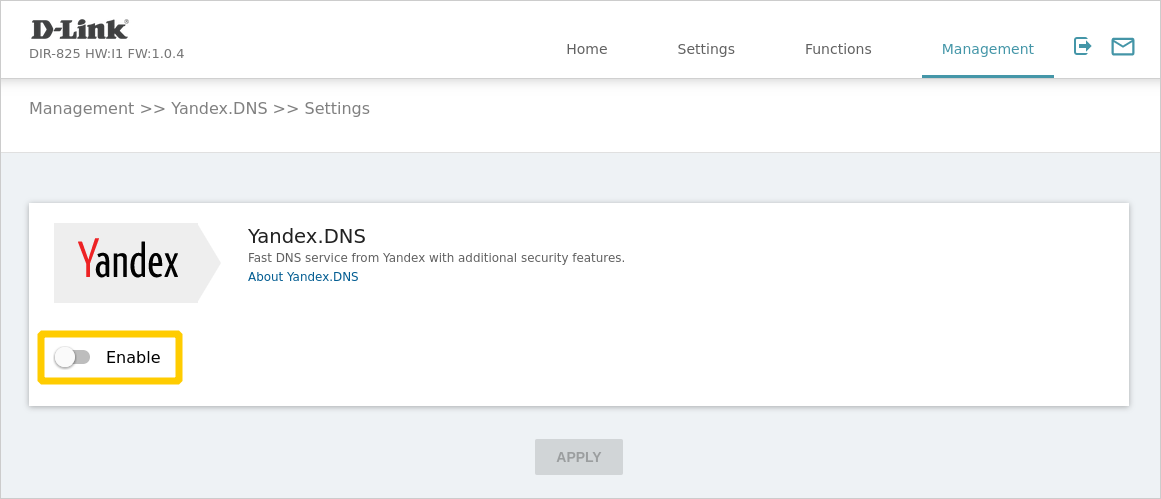Screen dimensions: 1161x499
Task: Go to the Home tab
Action: [586, 49]
